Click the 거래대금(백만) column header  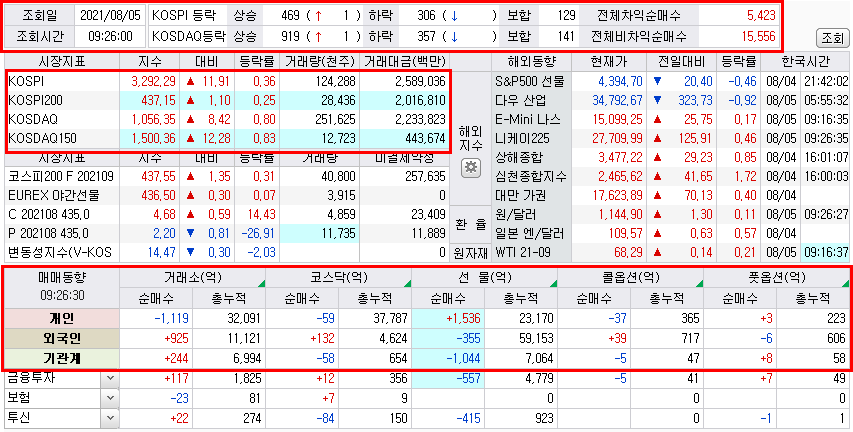pos(405,61)
